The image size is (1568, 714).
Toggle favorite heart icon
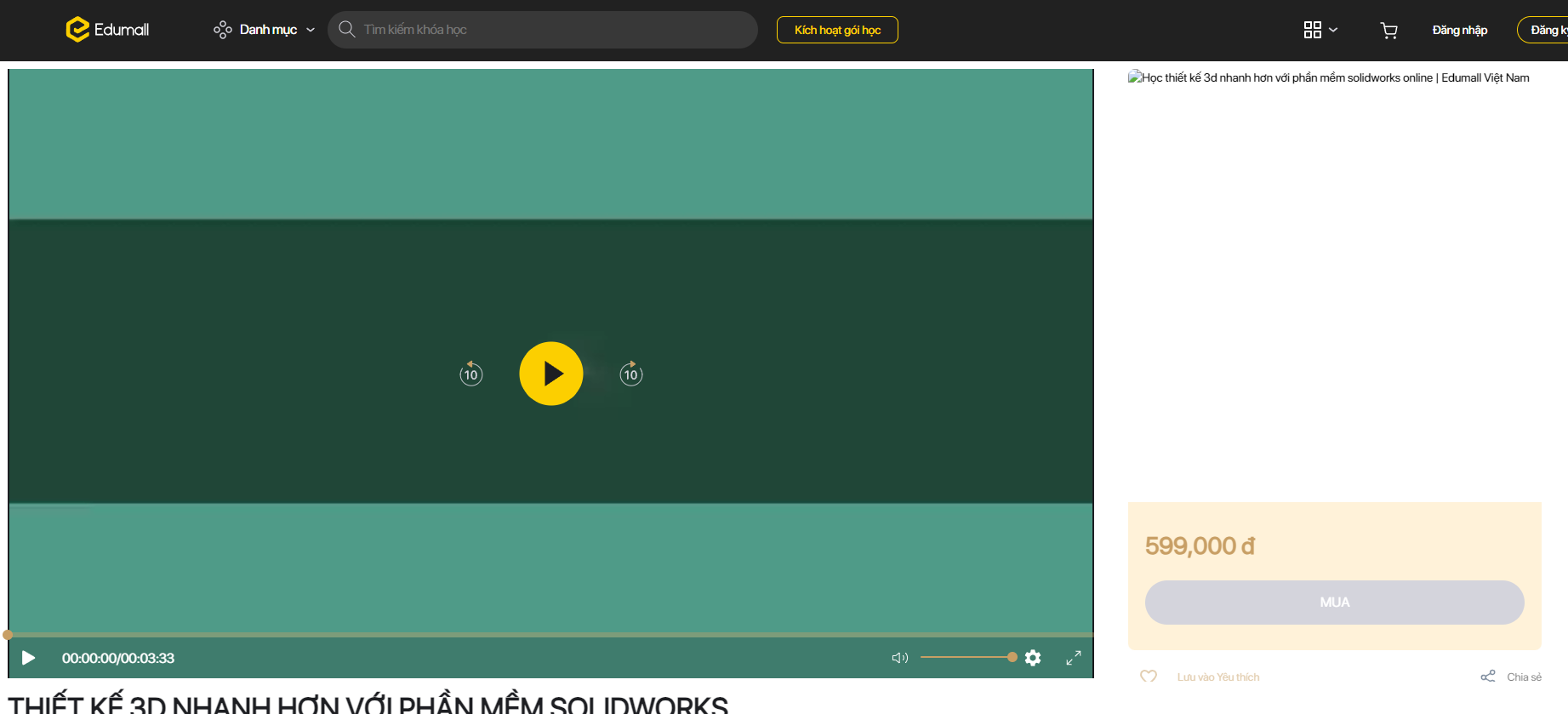1149,677
